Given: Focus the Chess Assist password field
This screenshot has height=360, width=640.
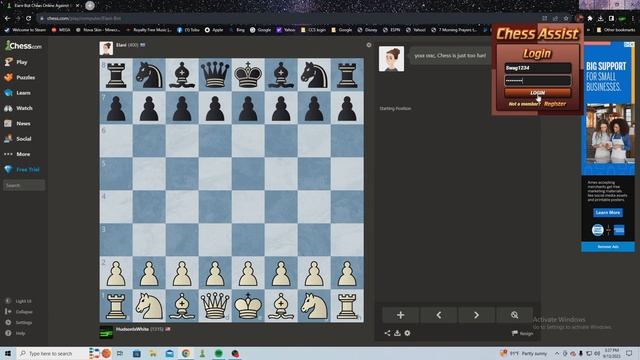Looking at the screenshot, I should click(x=537, y=80).
